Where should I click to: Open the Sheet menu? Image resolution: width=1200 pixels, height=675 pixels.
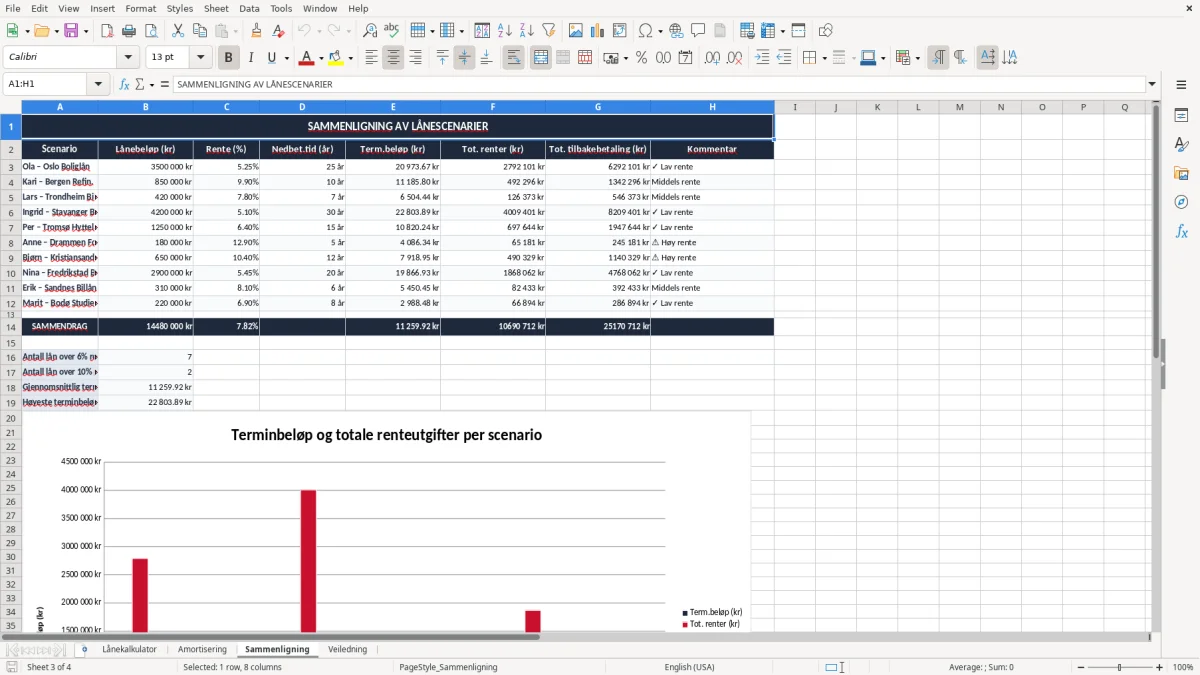coord(216,8)
